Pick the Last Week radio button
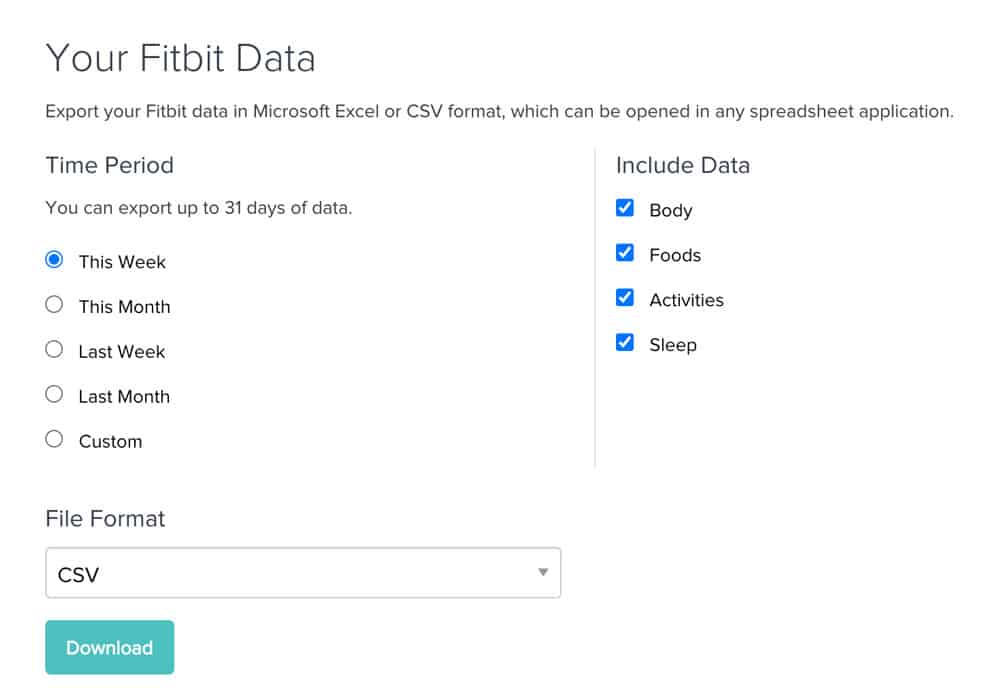 pyautogui.click(x=55, y=350)
